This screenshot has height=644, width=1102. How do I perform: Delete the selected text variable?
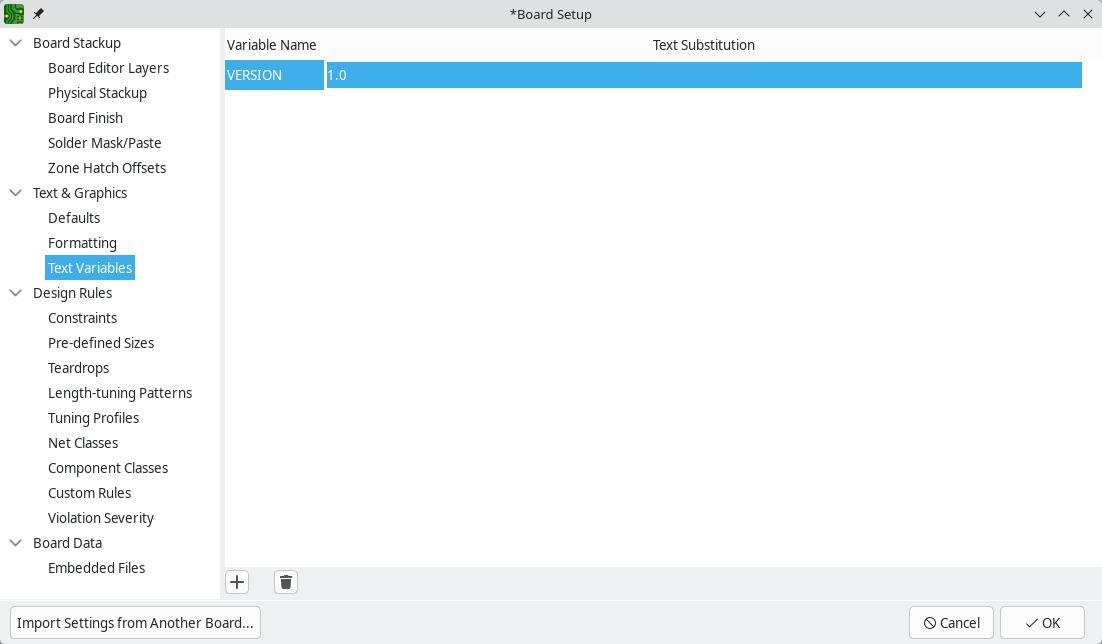click(285, 581)
